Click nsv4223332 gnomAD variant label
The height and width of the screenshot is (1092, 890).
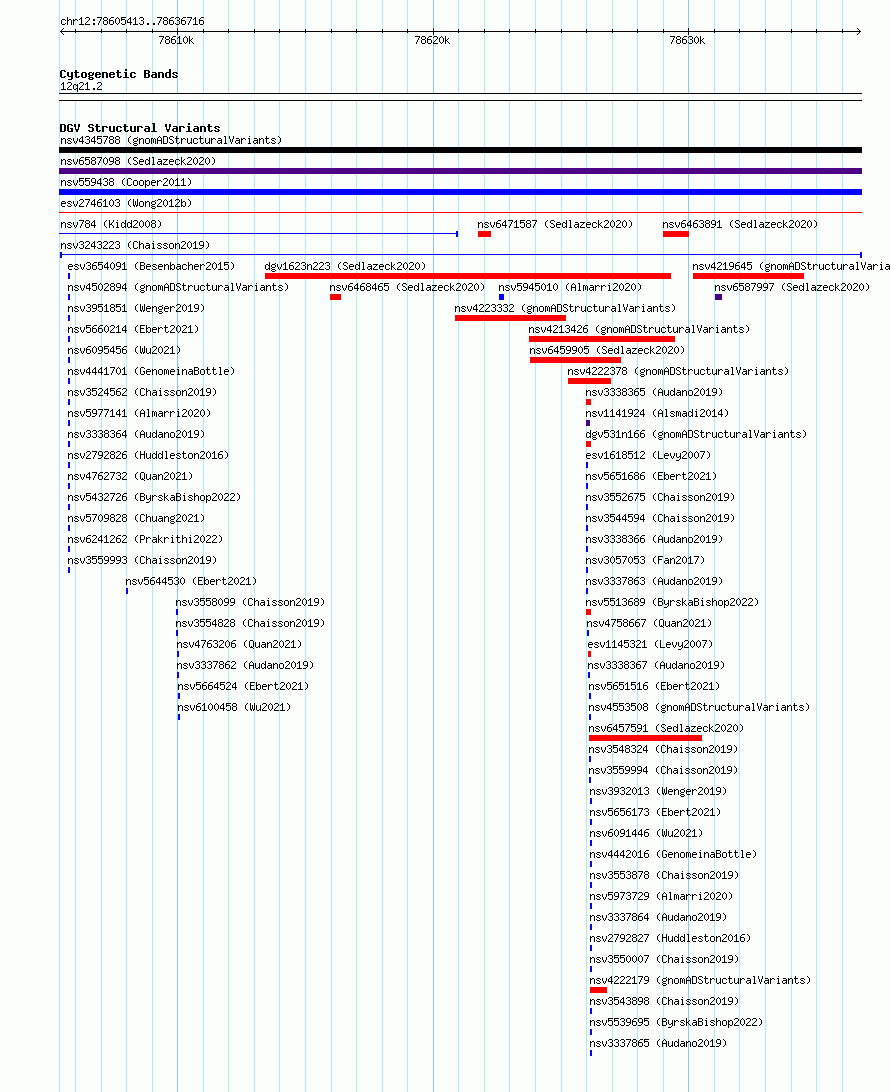click(x=565, y=307)
